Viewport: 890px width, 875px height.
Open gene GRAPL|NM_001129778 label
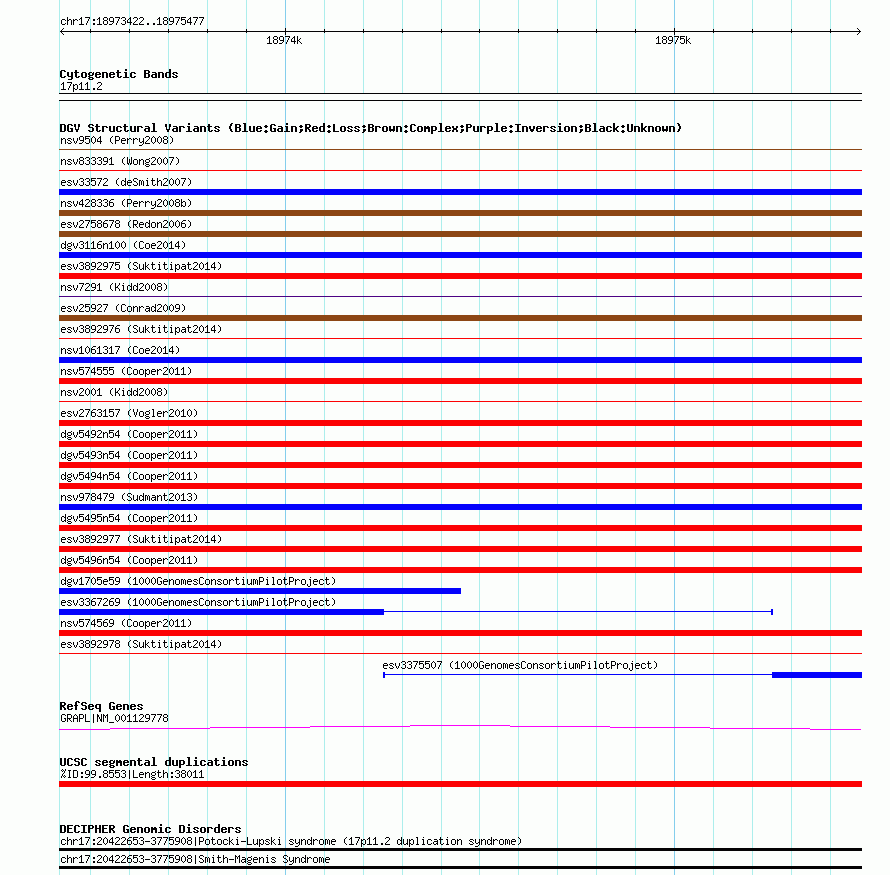114,718
